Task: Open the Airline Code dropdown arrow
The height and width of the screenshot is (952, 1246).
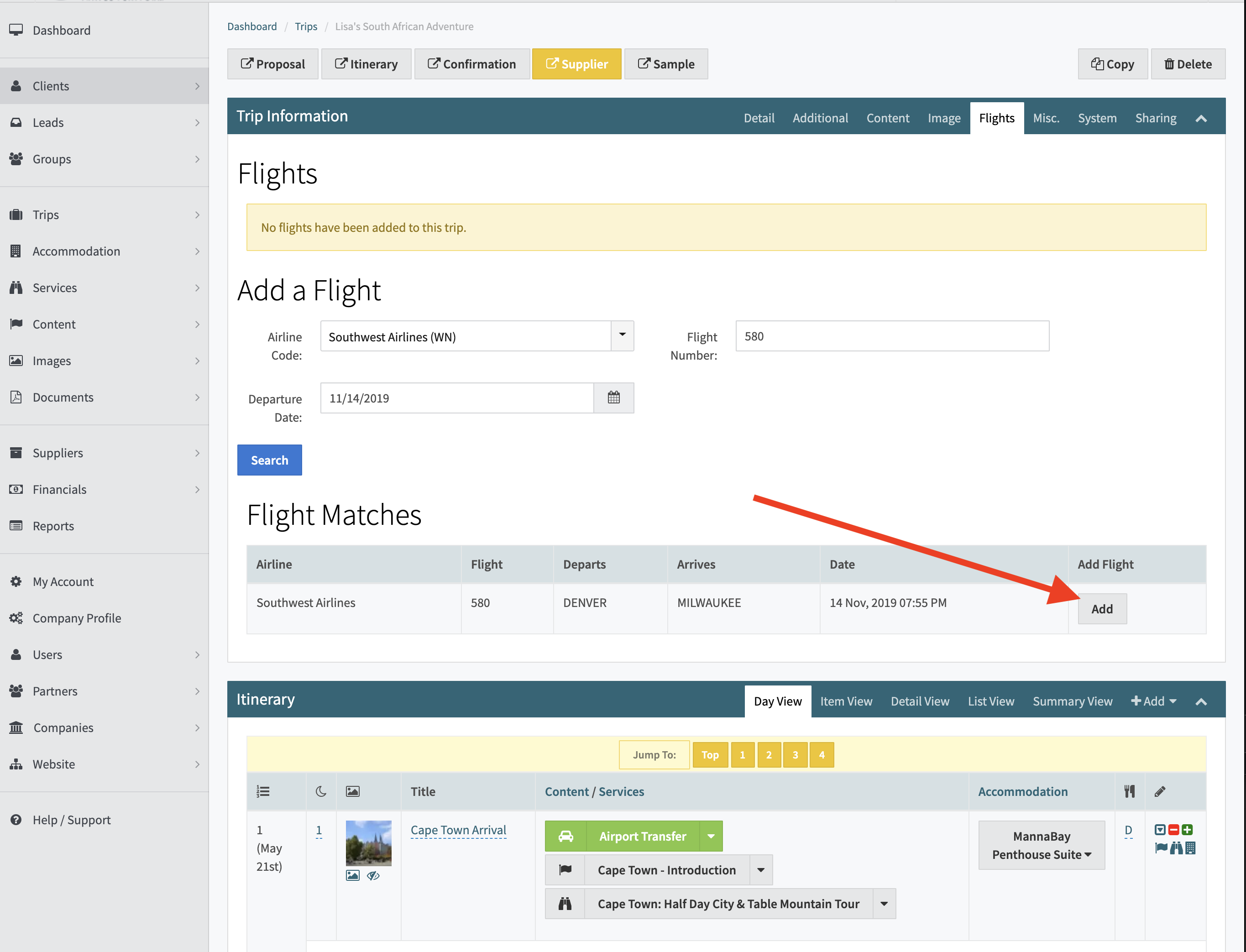Action: pos(622,336)
